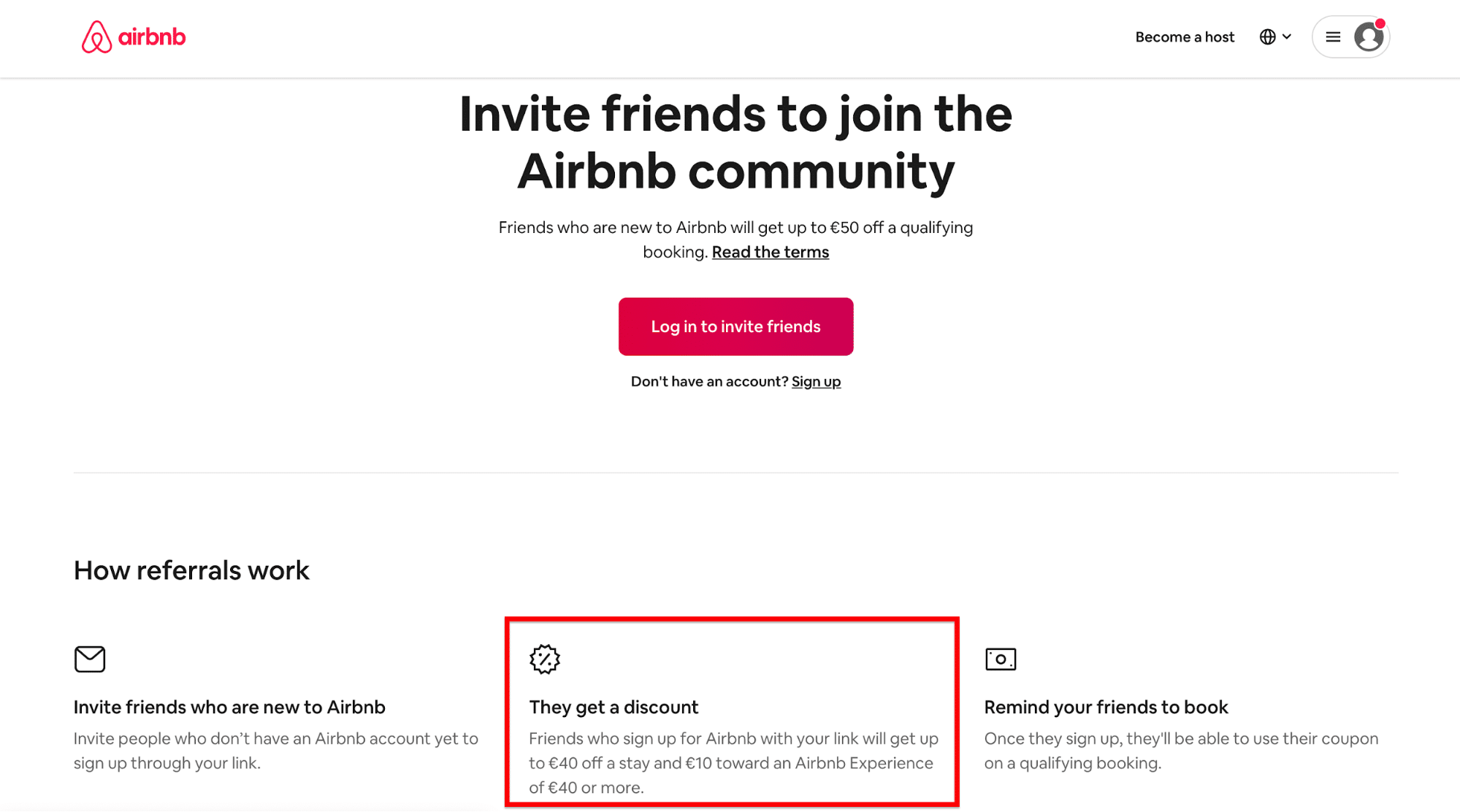
Task: Select the How referrals work heading
Action: click(x=191, y=570)
